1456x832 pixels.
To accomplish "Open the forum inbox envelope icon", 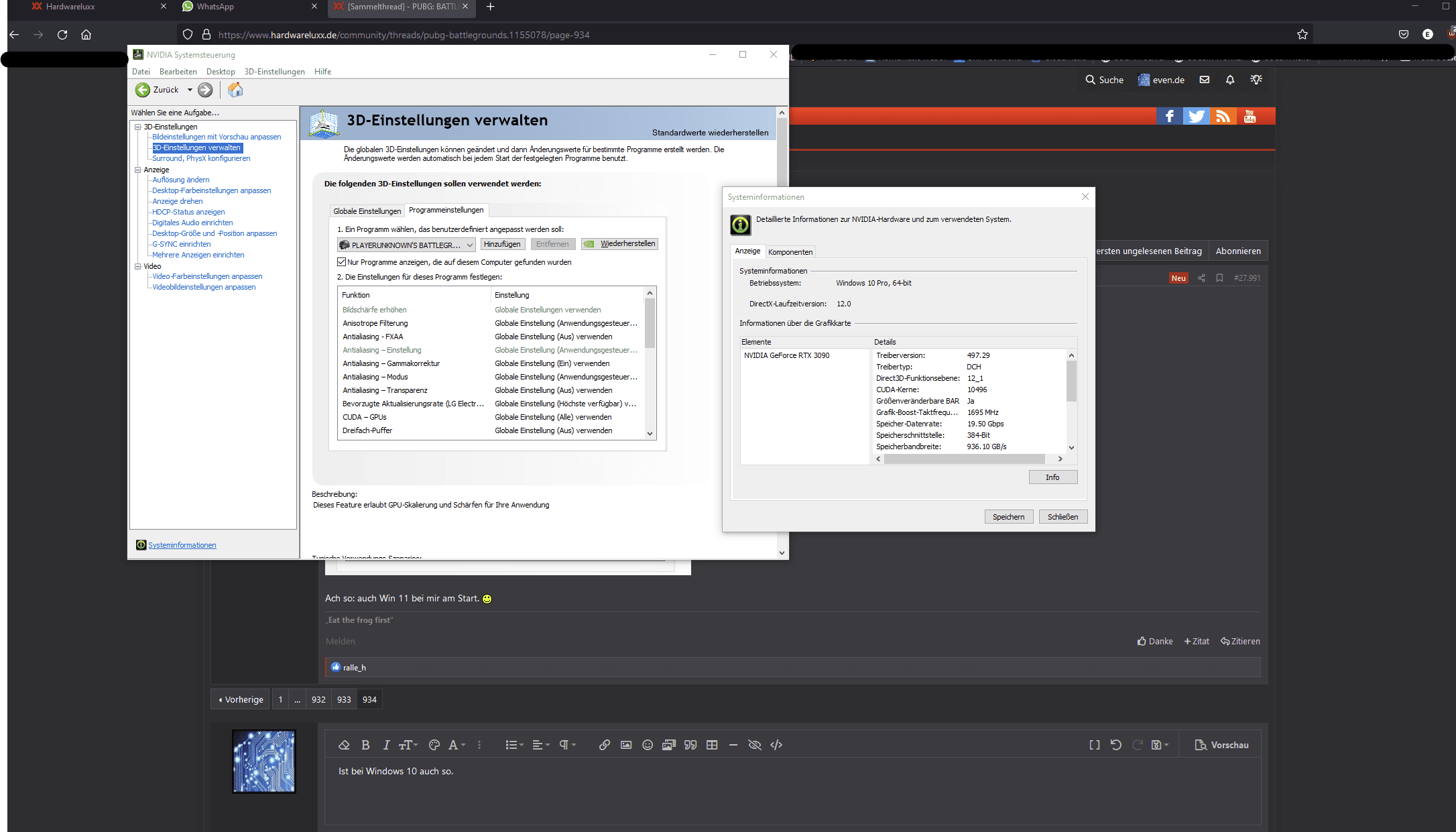I will (x=1205, y=80).
